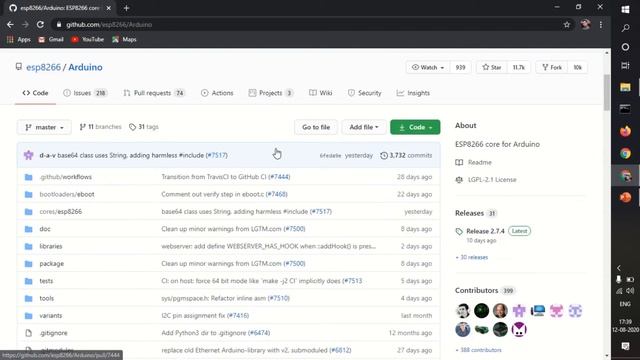Show the + 388 contributors link
Screen dimensions: 640x360
(478, 350)
